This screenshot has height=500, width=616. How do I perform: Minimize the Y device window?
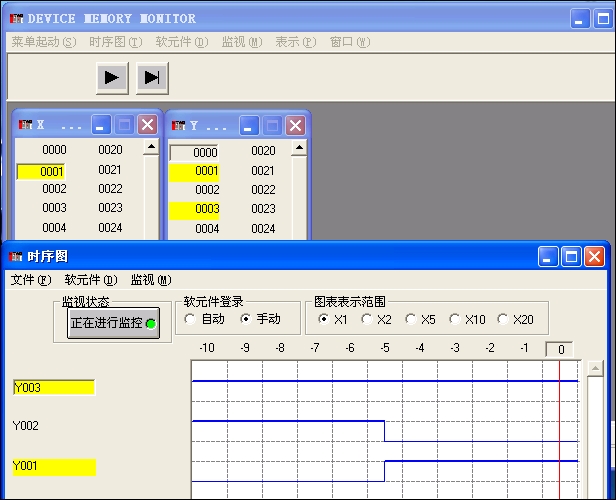click(249, 125)
